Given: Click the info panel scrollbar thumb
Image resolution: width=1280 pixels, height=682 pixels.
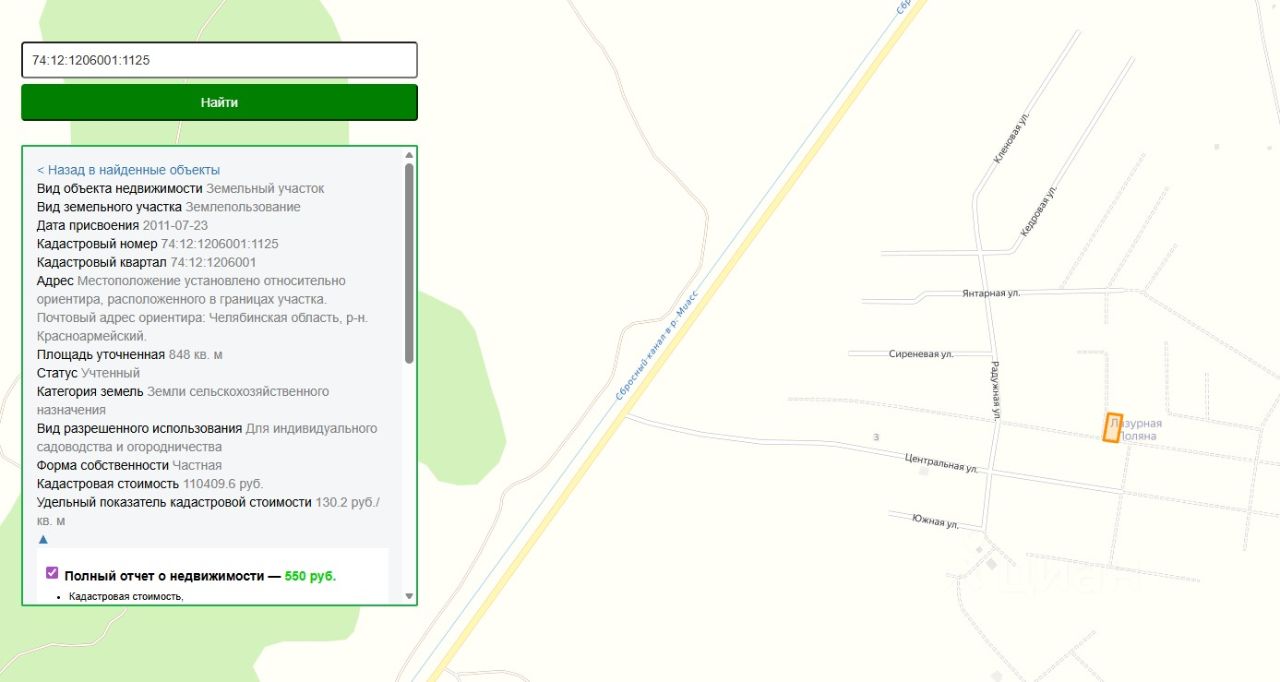Looking at the screenshot, I should click(409, 263).
